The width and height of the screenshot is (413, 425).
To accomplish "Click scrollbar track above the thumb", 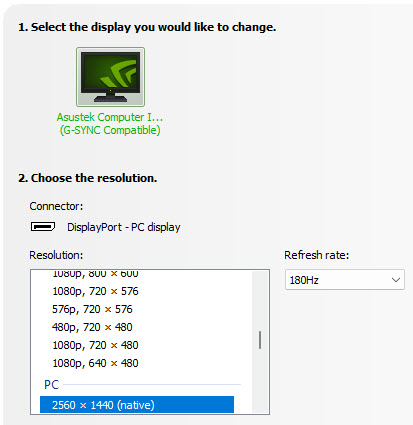I will (260, 300).
